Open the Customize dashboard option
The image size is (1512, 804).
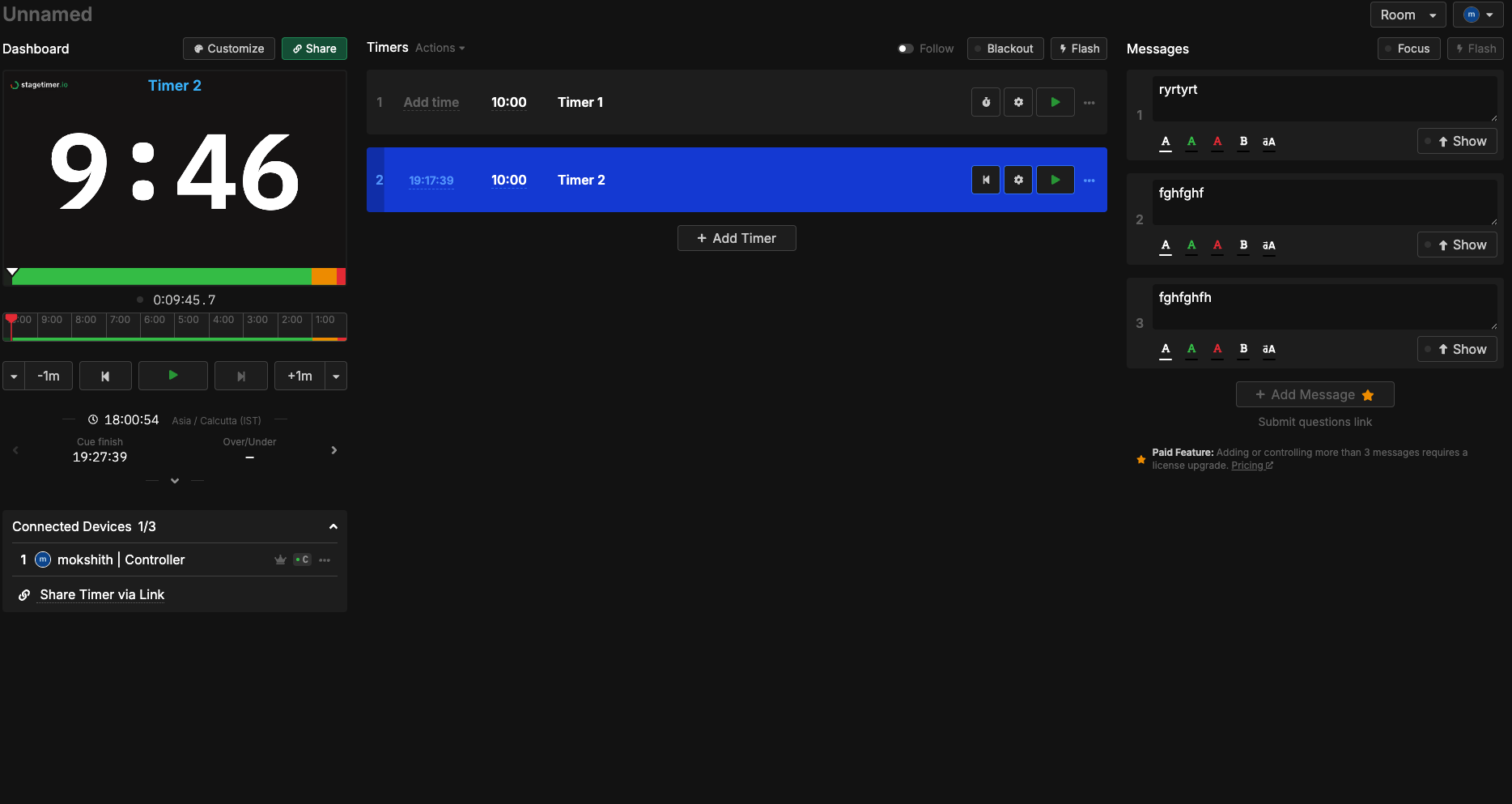pyautogui.click(x=229, y=49)
